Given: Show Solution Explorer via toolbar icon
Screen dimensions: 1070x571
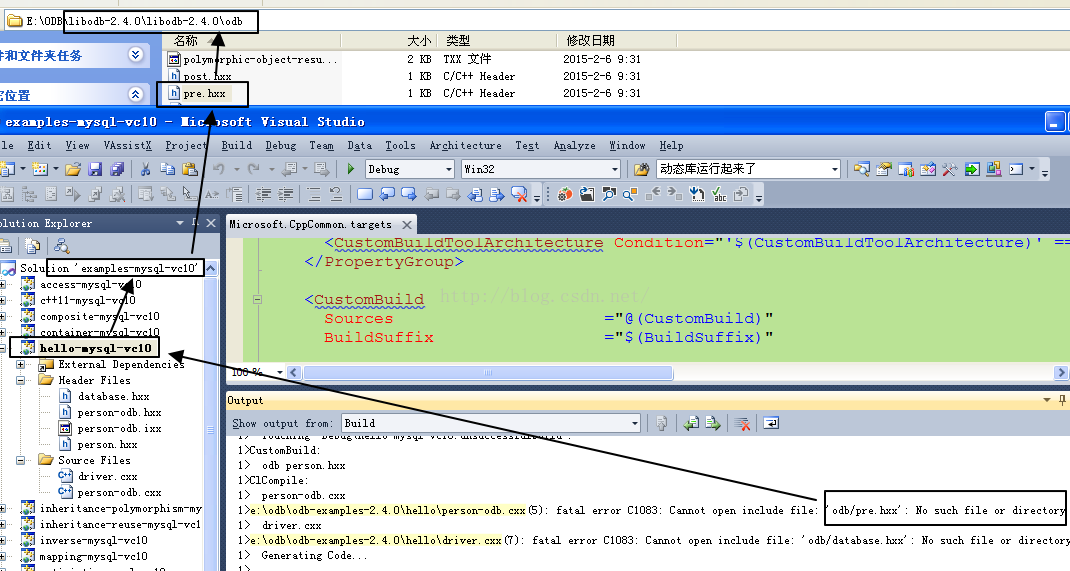Looking at the screenshot, I should pos(862,169).
